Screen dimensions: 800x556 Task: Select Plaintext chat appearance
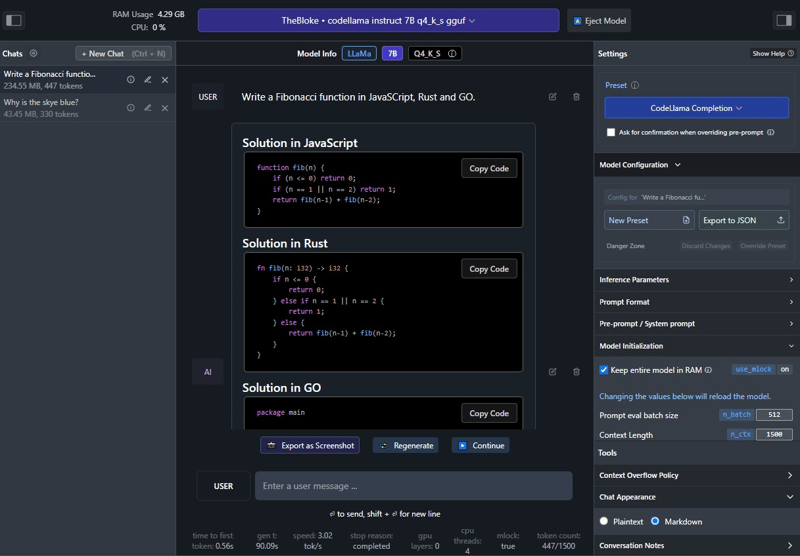pos(604,521)
